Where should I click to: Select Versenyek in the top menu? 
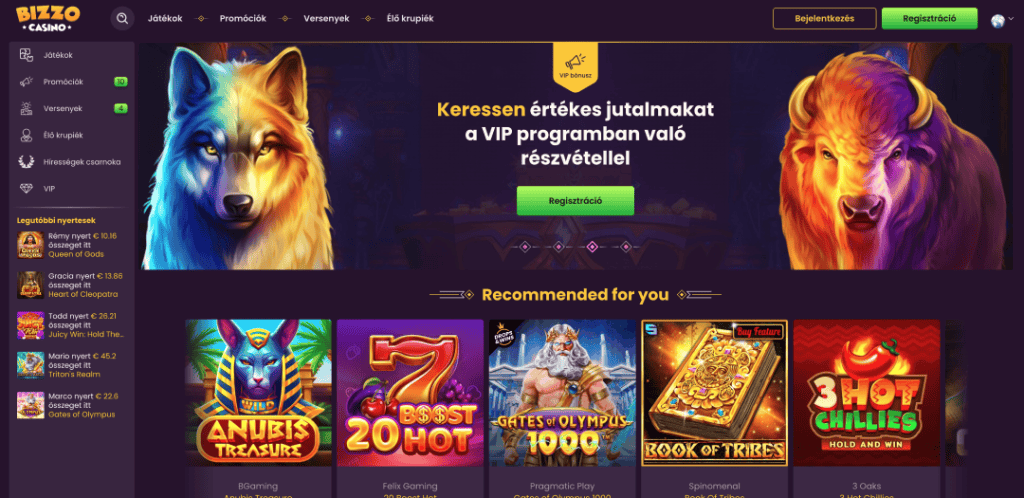point(324,18)
